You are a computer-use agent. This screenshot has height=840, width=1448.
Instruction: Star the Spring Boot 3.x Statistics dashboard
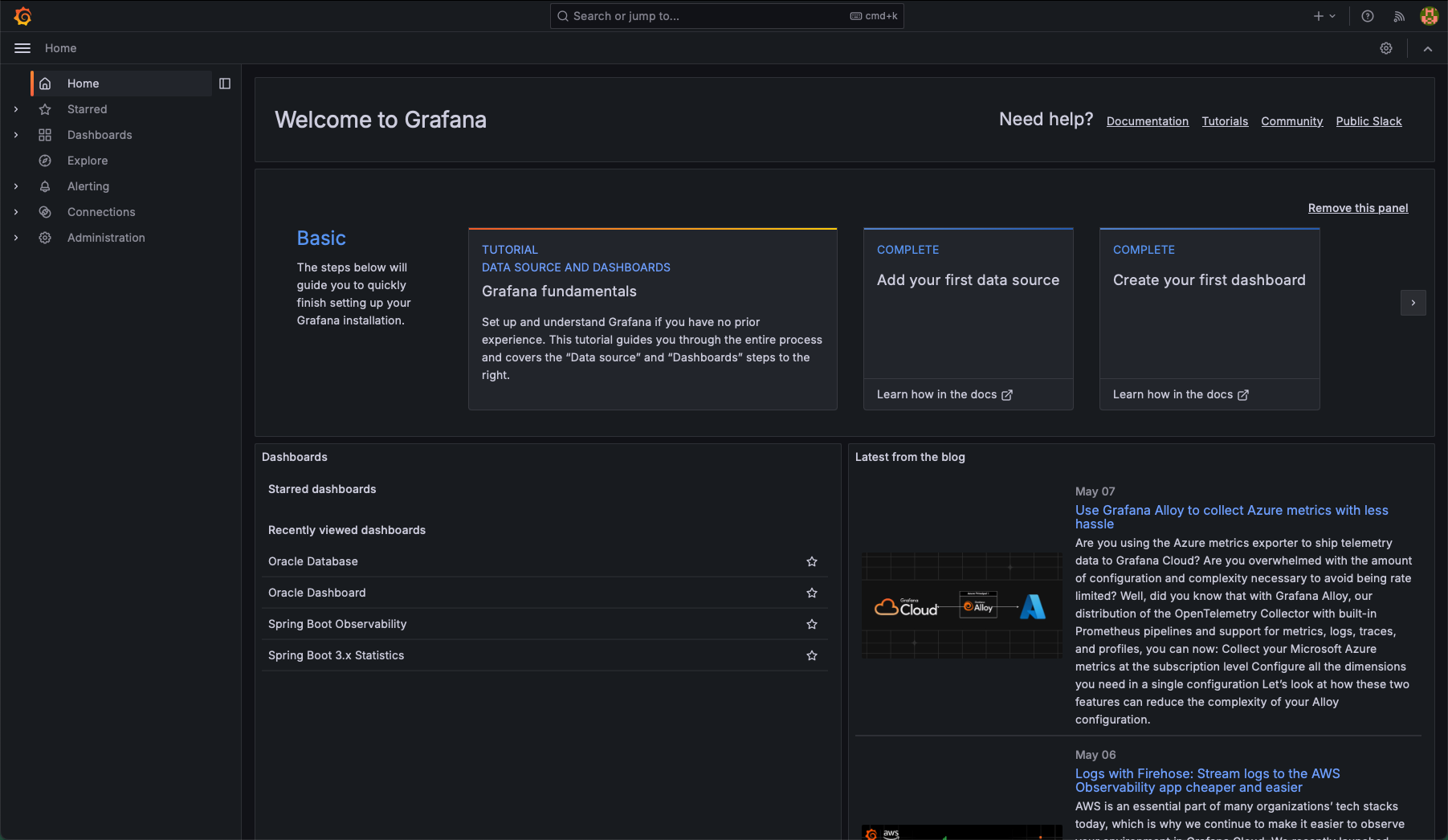812,655
